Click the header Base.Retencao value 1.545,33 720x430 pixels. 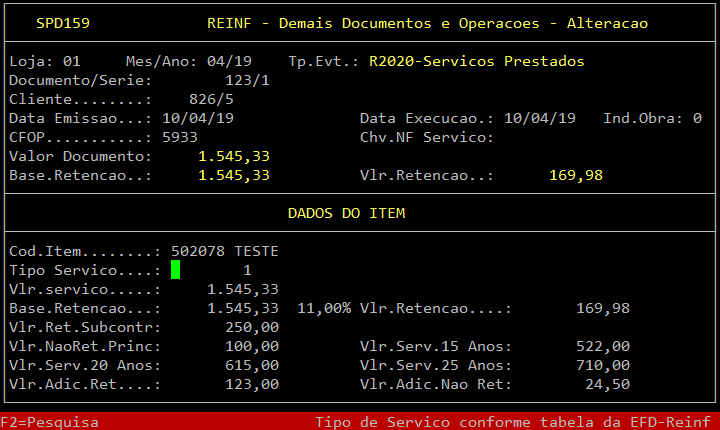pos(234,175)
